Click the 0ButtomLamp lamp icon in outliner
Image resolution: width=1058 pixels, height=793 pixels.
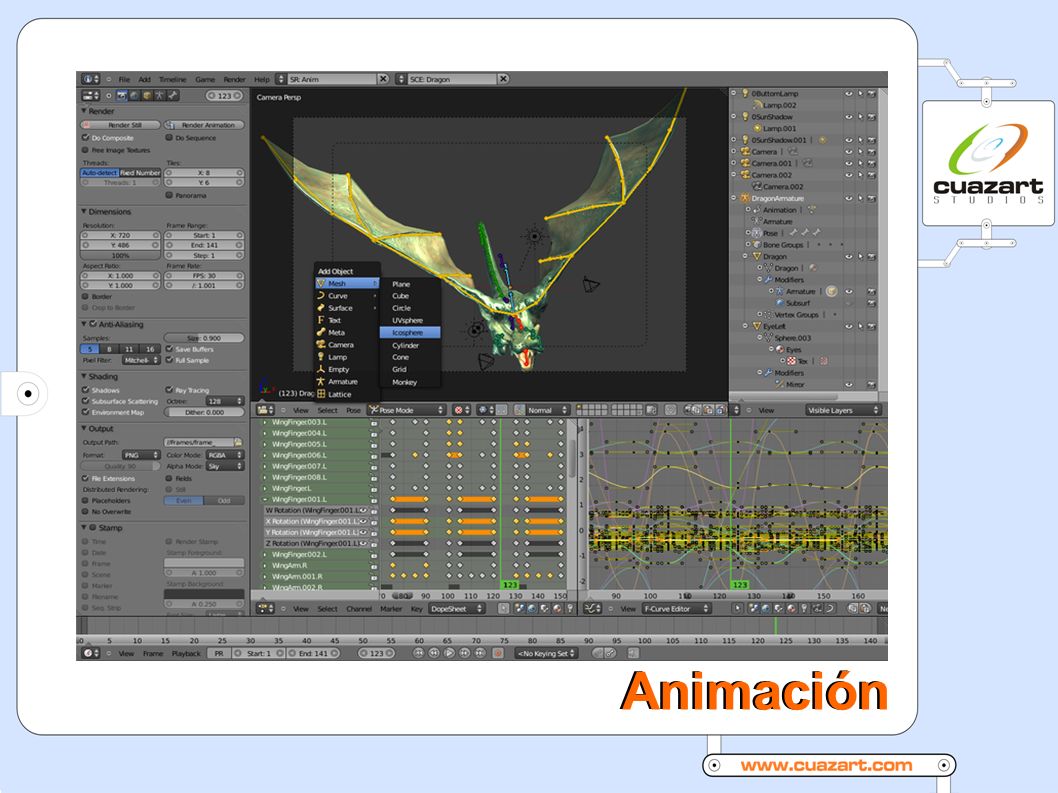(x=745, y=93)
